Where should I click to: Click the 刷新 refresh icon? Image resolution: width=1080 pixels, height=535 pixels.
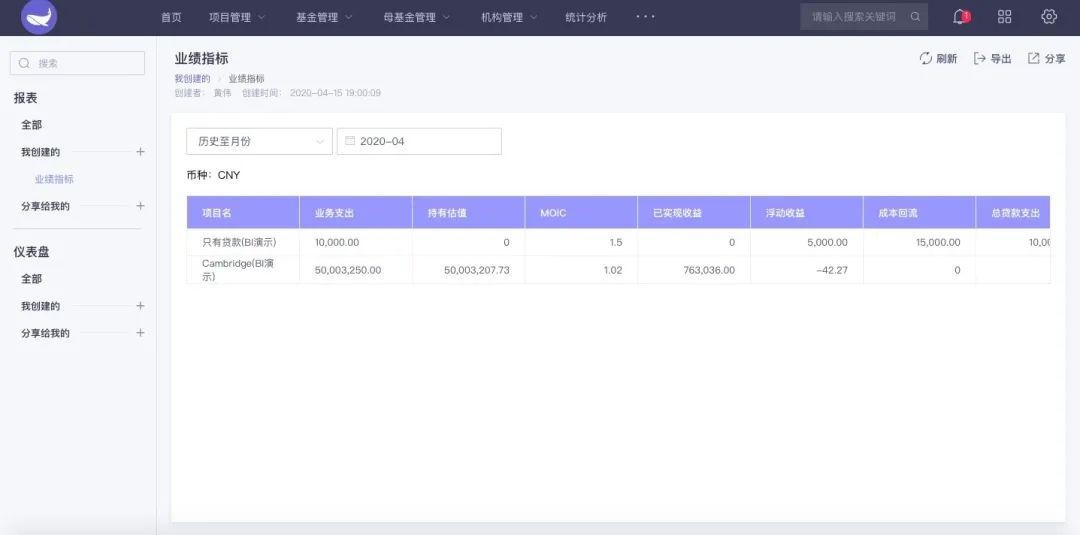[x=926, y=59]
